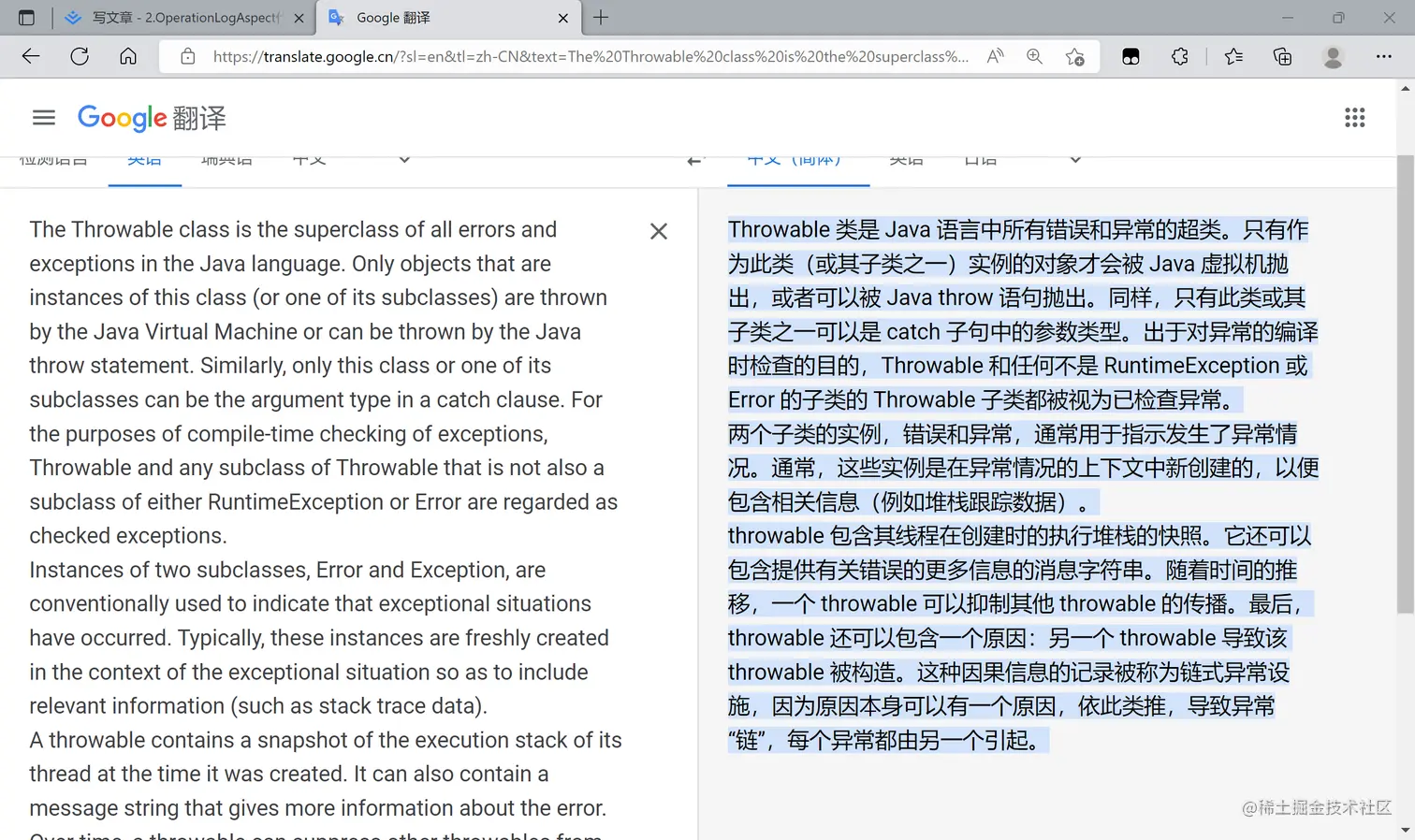The image size is (1415, 840).
Task: Click the scrollbar down arrow
Action: [1405, 830]
